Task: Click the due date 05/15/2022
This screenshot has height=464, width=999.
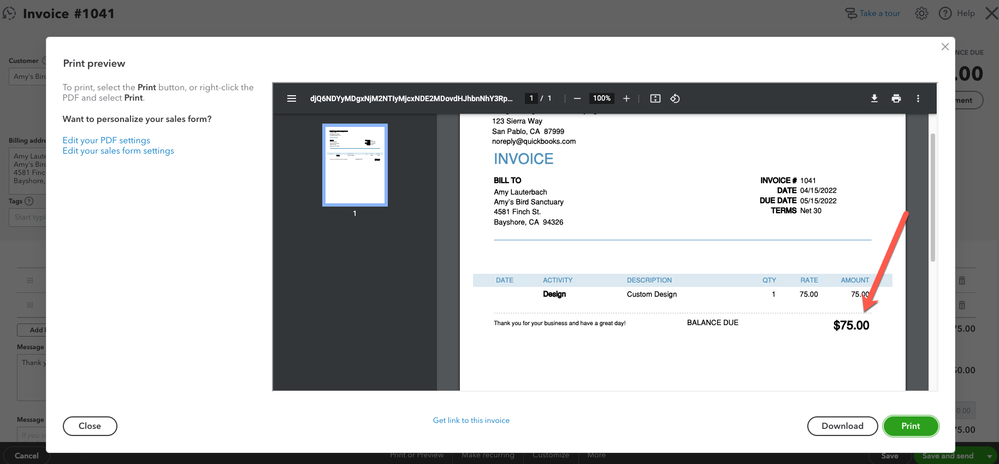Action: coord(818,201)
